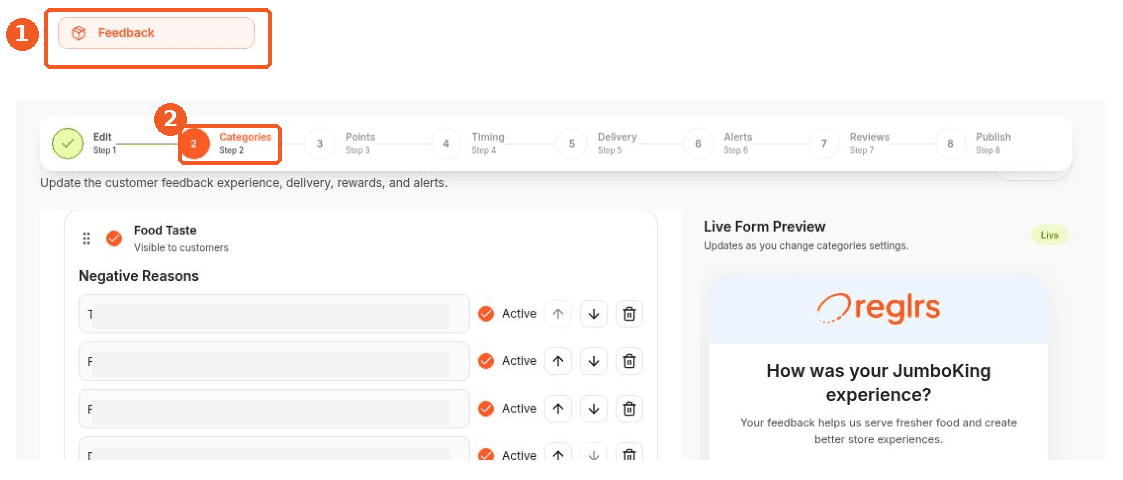Click the Live Form Preview heading
Screen dimensions: 1123x480
point(765,227)
